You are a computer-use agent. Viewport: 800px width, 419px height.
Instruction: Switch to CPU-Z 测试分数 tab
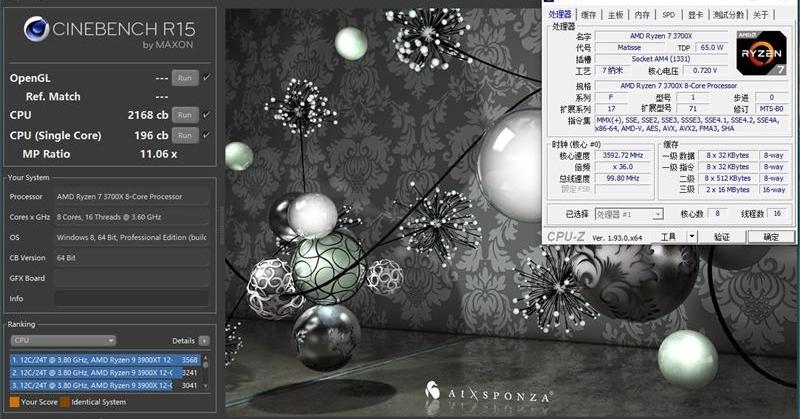tap(728, 15)
